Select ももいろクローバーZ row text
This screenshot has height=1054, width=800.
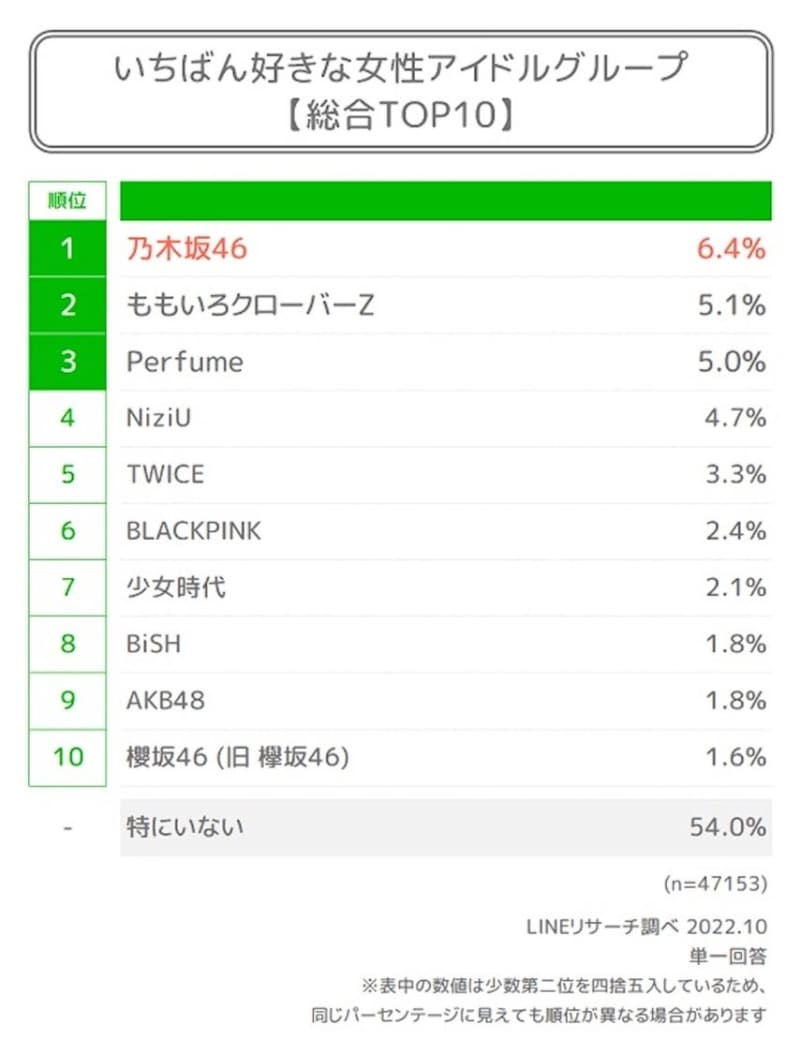[250, 305]
